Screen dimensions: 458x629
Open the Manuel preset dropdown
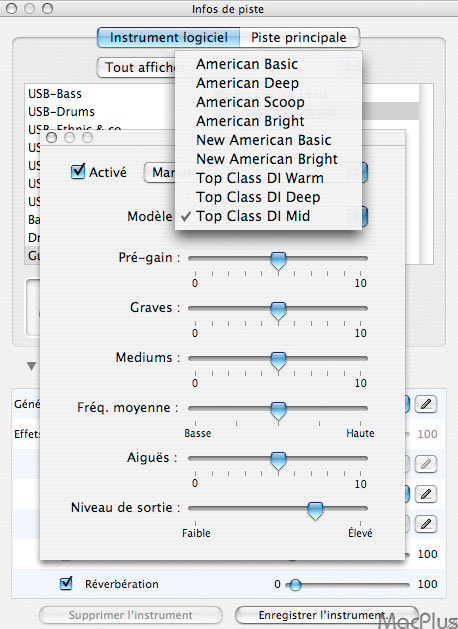160,172
